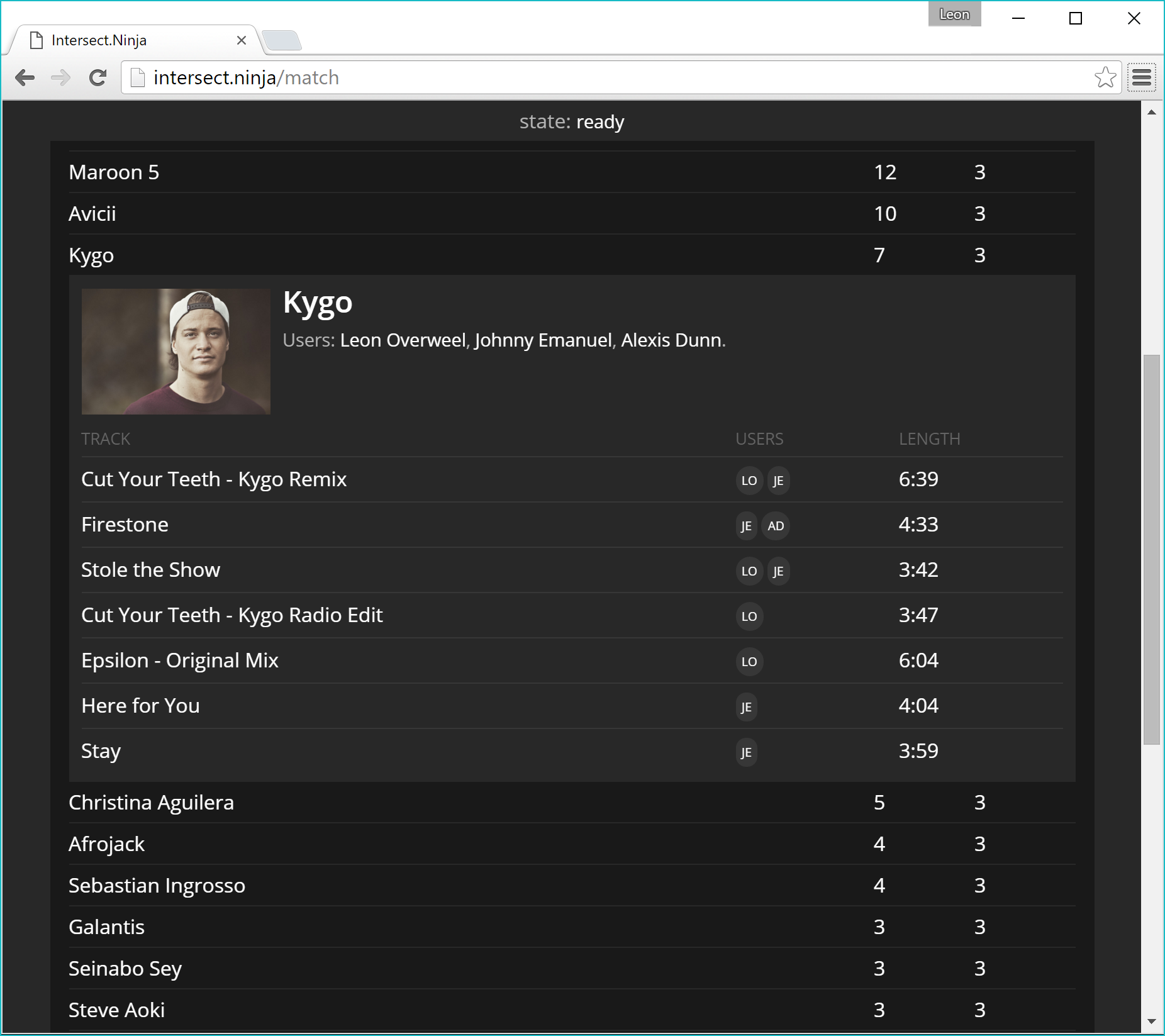Click the Here for You track title

(140, 706)
